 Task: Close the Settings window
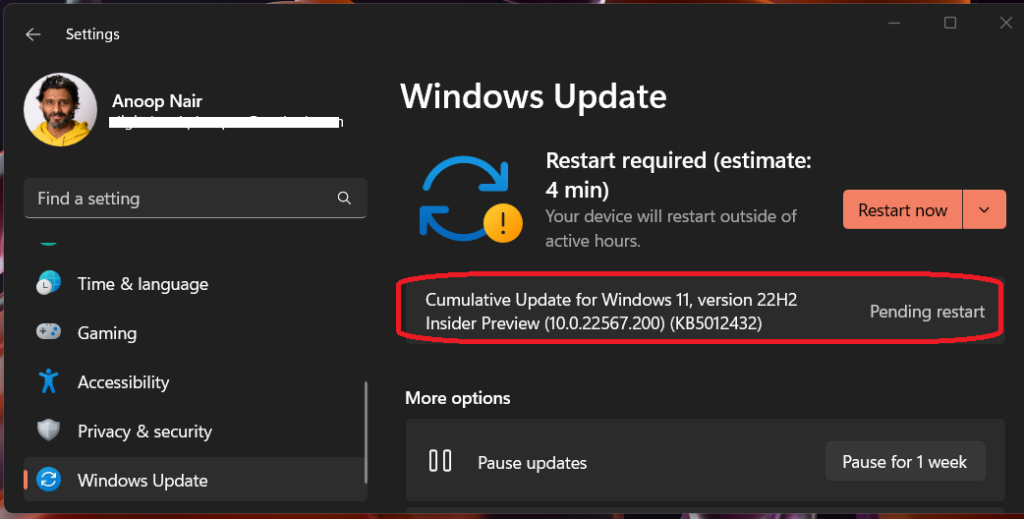point(1006,24)
